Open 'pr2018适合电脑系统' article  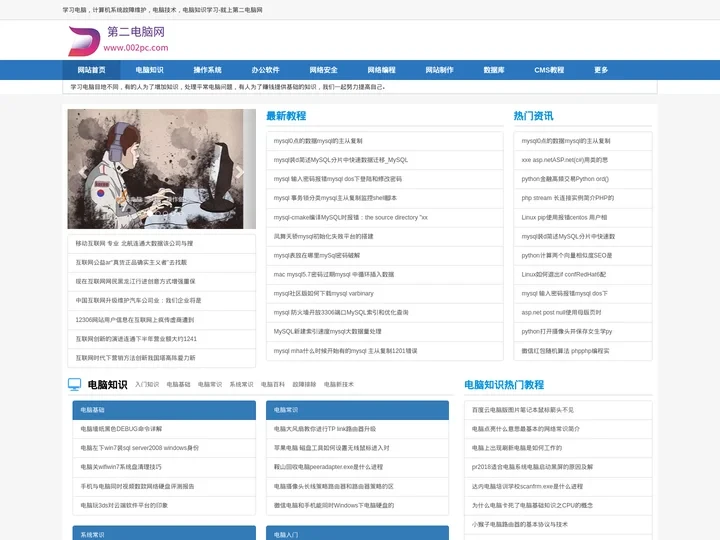click(x=558, y=467)
